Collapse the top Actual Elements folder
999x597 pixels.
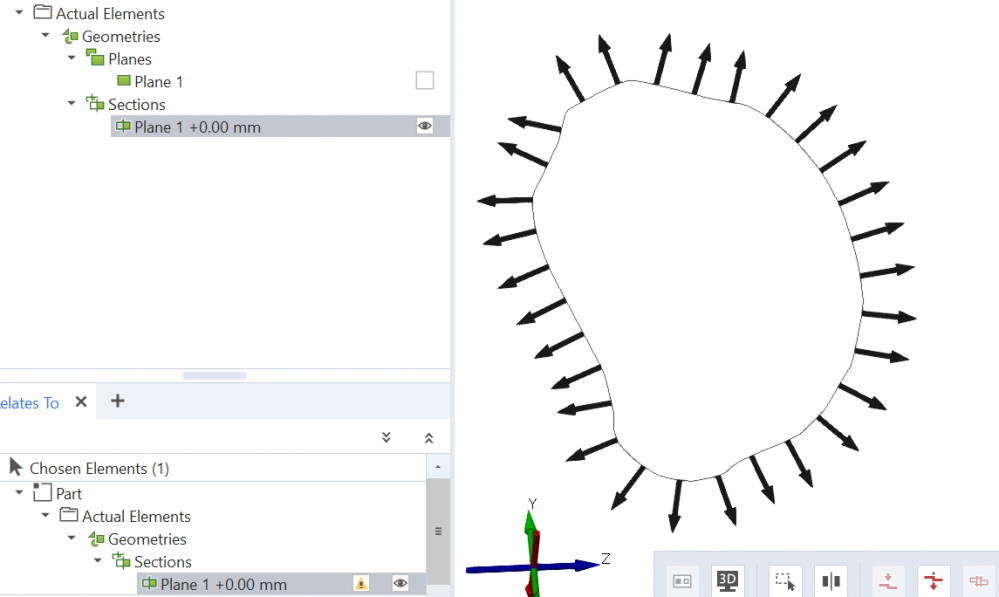(19, 13)
